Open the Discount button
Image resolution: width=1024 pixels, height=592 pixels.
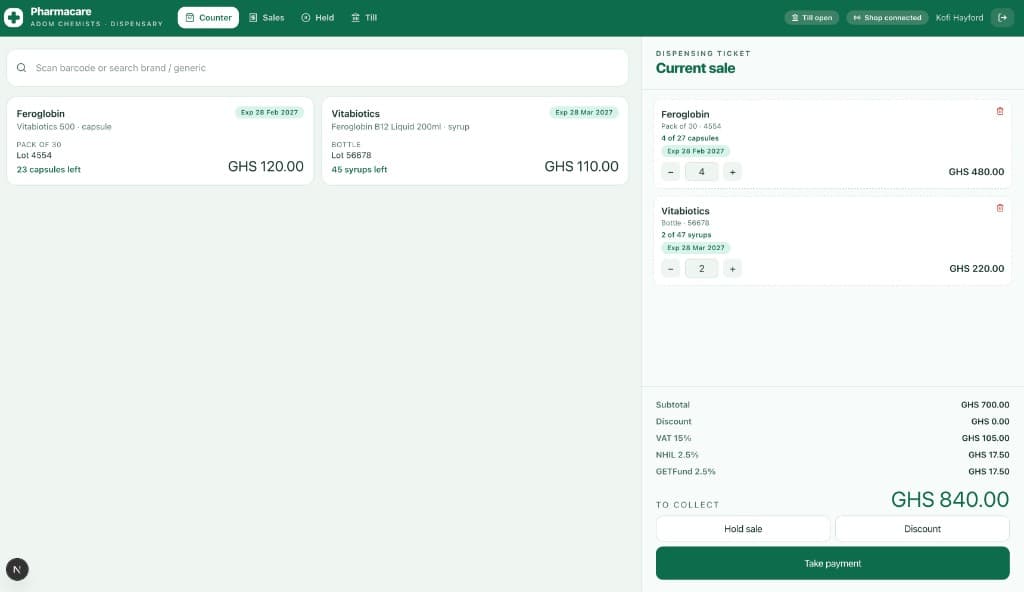922,529
